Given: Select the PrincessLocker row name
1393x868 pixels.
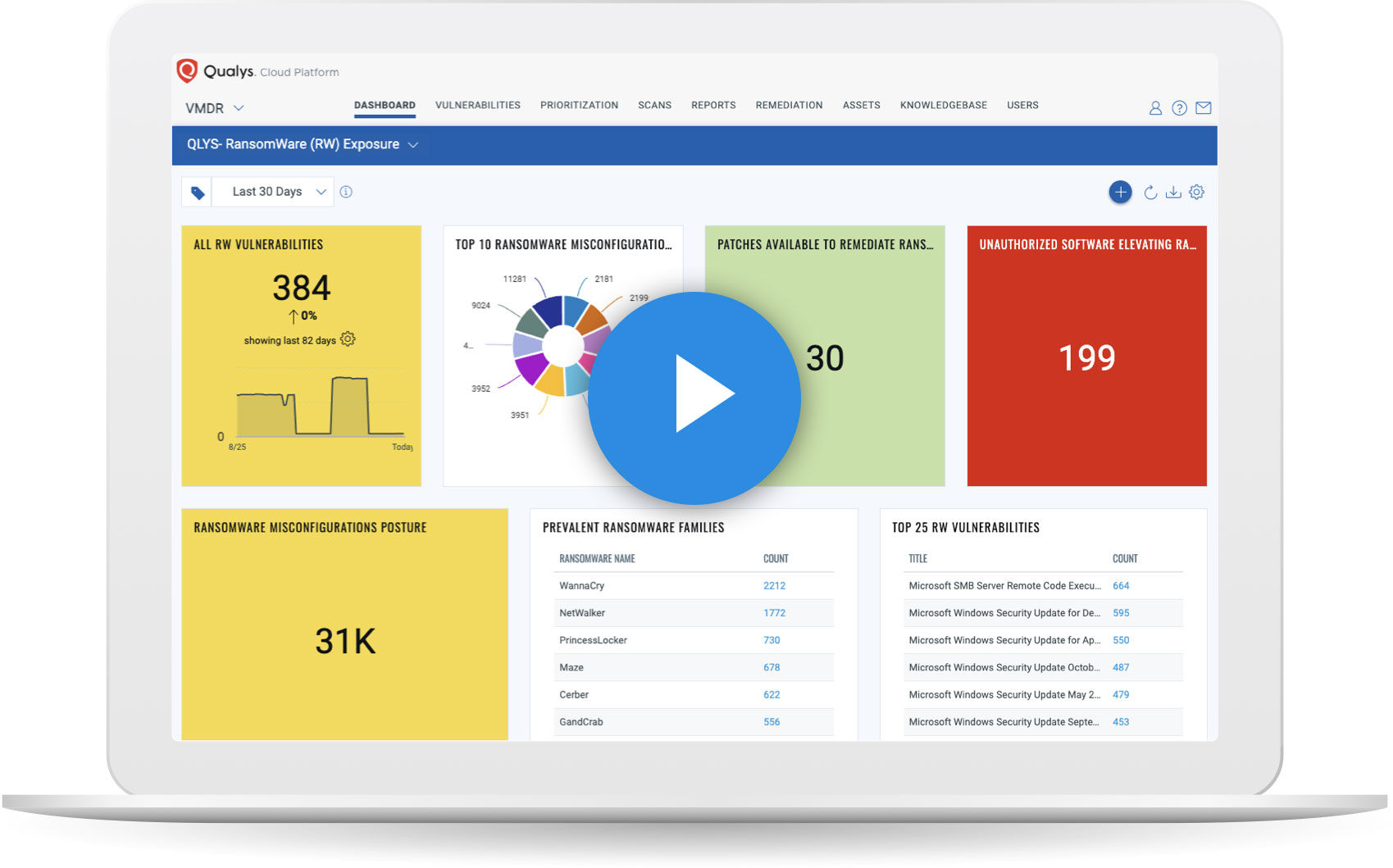Looking at the screenshot, I should point(593,640).
